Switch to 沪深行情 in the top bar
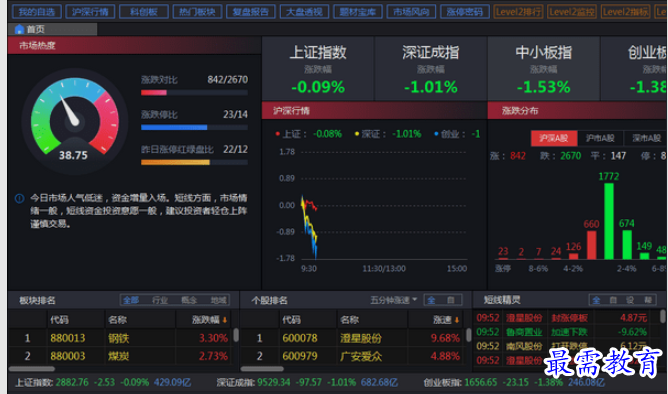The image size is (668, 394). coord(90,12)
